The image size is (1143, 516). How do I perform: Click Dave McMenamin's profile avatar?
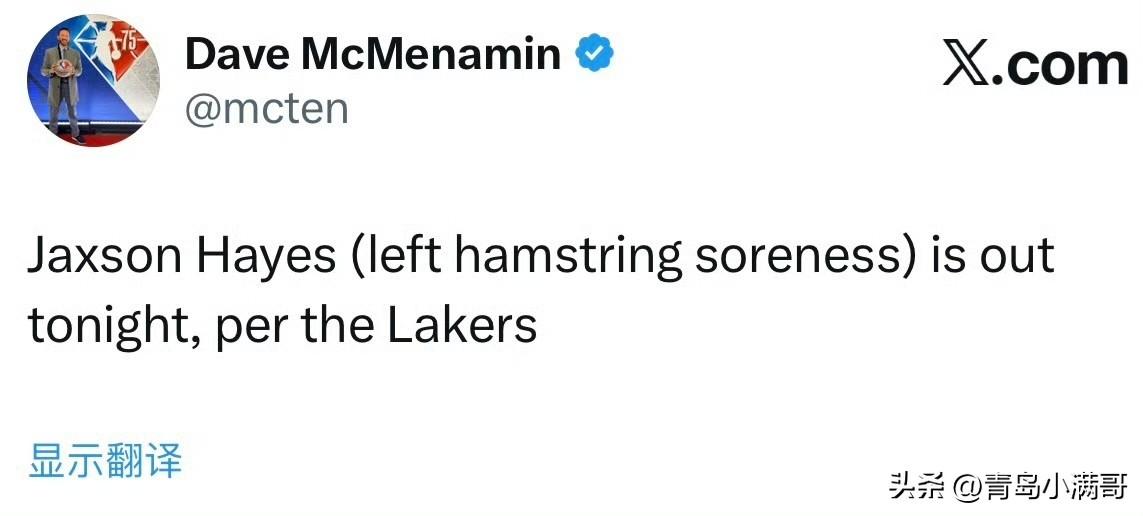point(93,81)
